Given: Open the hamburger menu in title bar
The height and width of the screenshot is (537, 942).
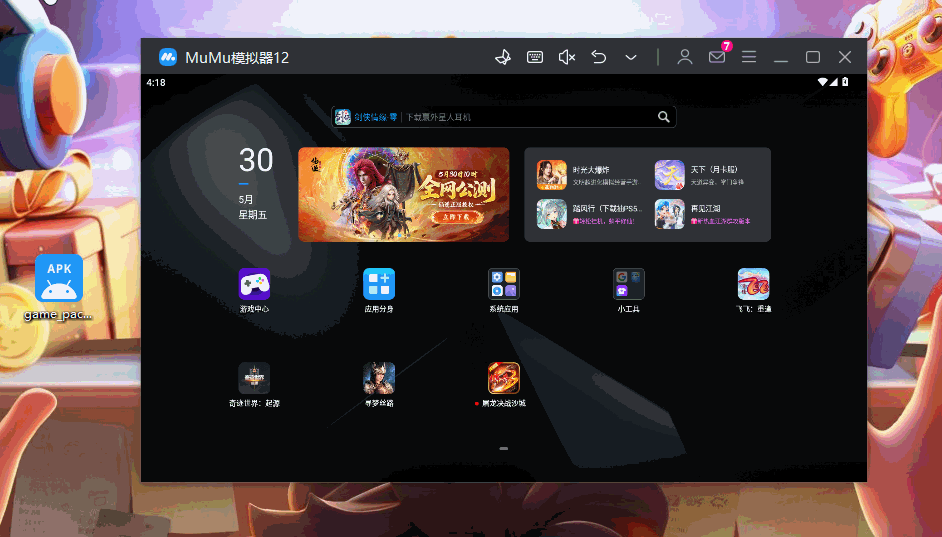Looking at the screenshot, I should coord(749,57).
